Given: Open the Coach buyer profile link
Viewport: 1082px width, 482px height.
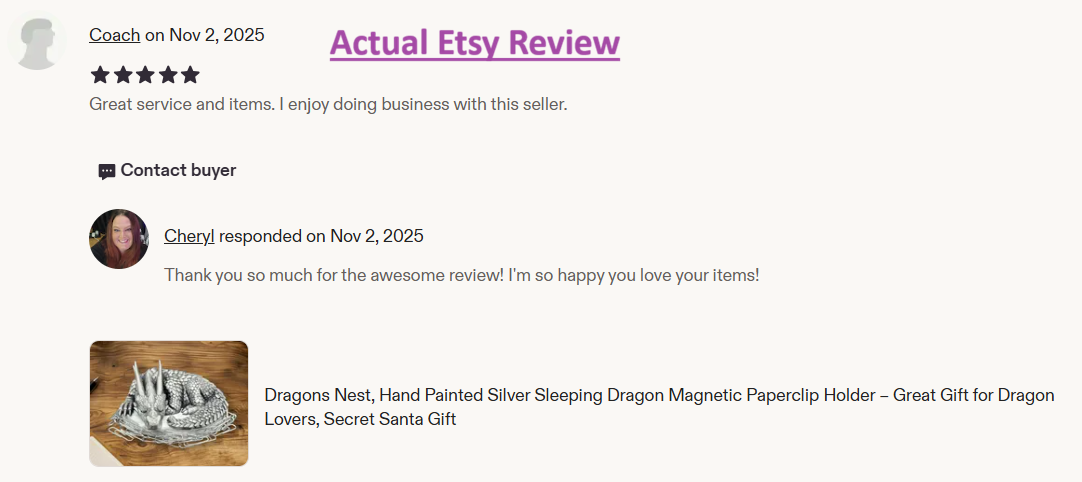Looking at the screenshot, I should (115, 35).
